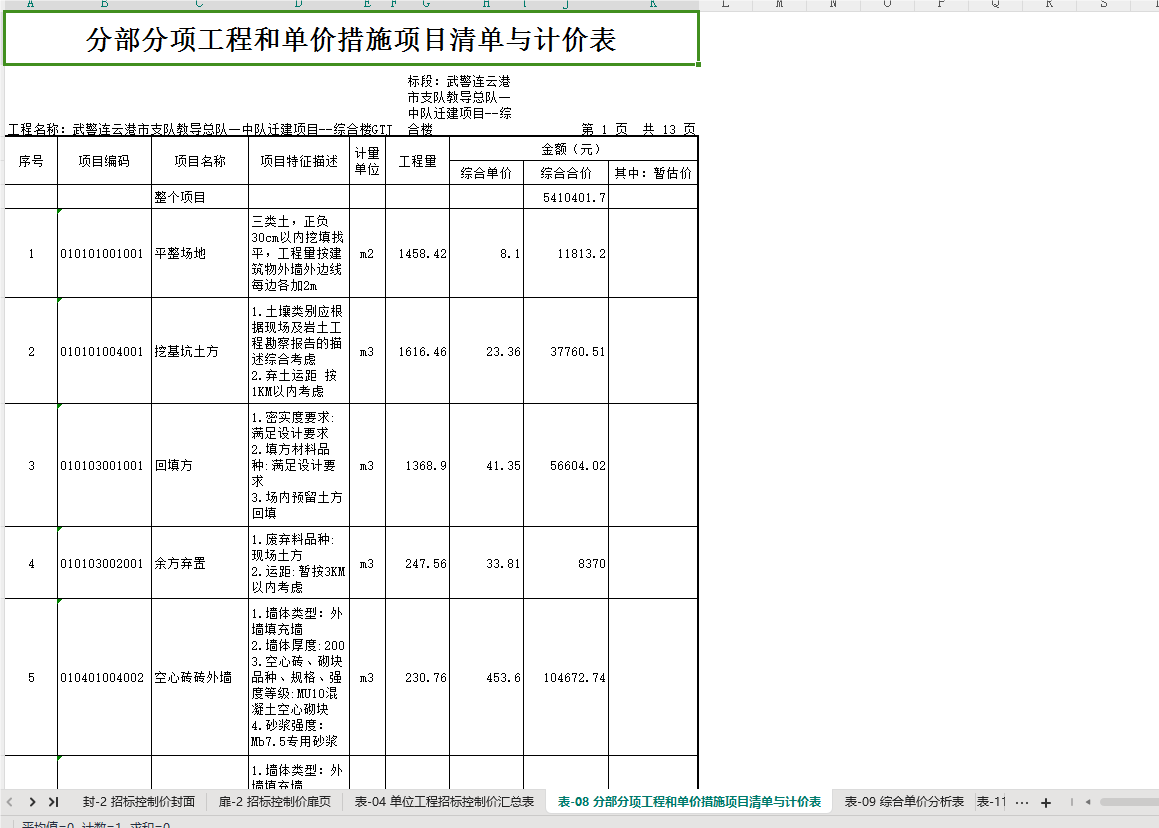Screen dimensions: 1159x828
Task: Click the 项目编码 header cell
Action: [x=104, y=161]
